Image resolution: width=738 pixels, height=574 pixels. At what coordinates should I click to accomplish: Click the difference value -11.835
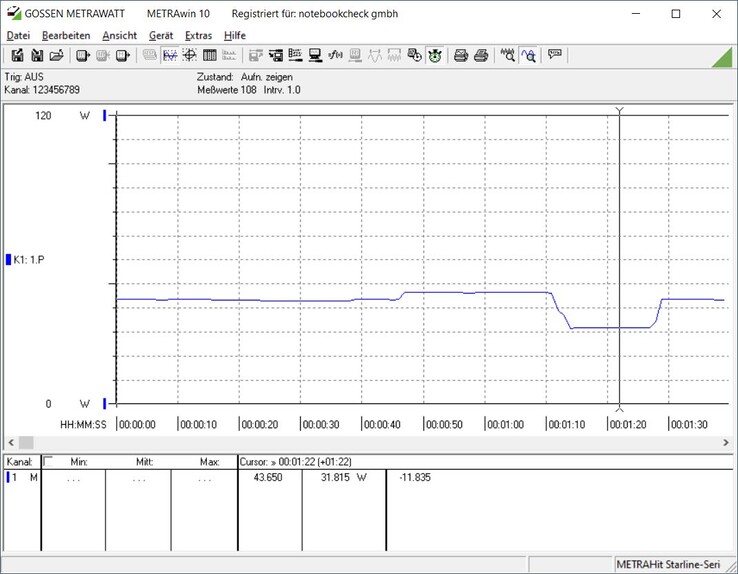pos(415,478)
